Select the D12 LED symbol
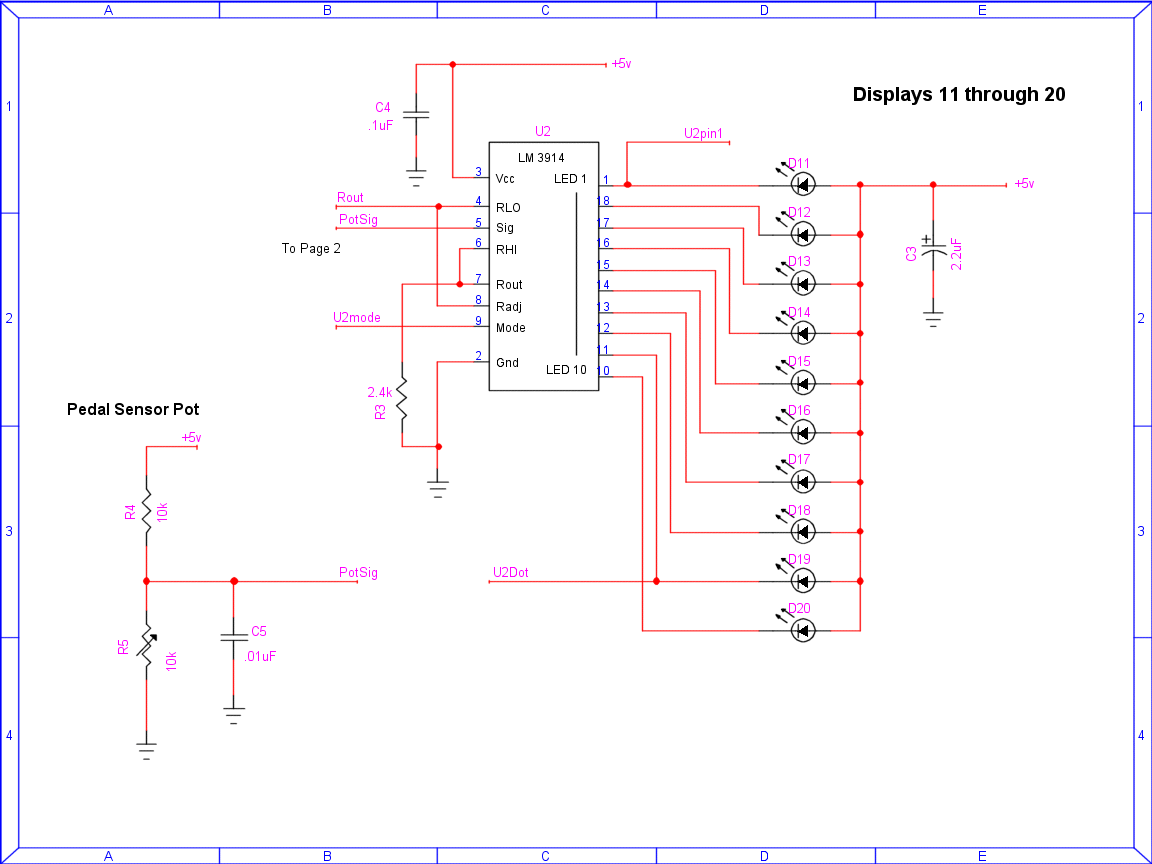This screenshot has width=1152, height=864. tap(802, 234)
